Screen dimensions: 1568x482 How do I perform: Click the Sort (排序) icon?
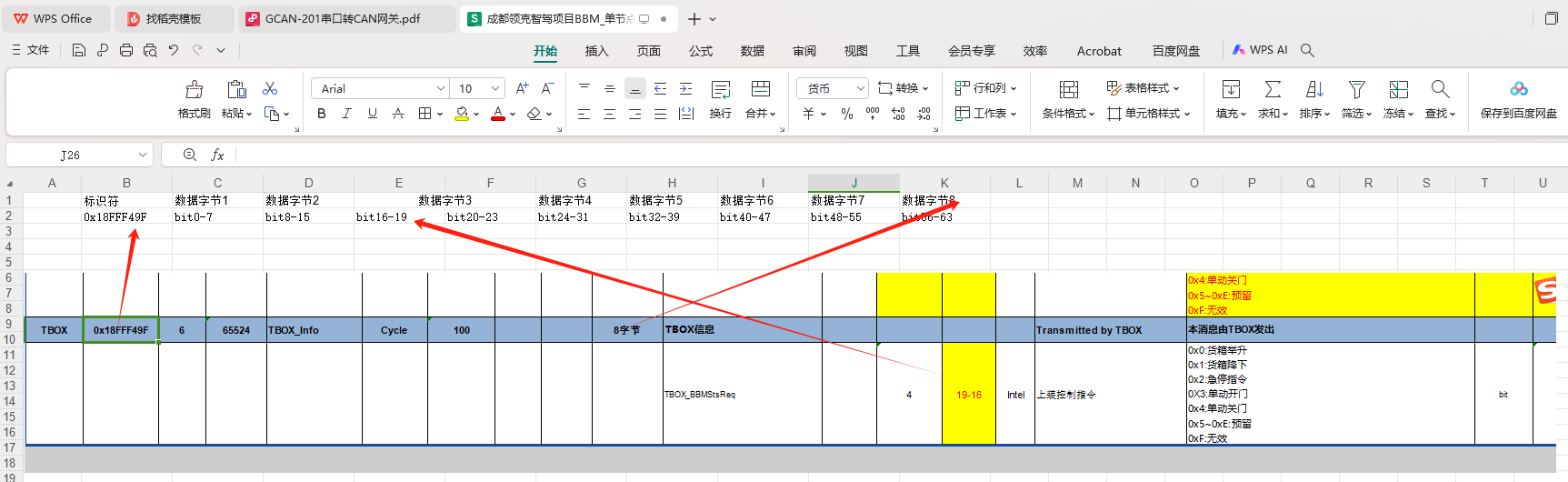click(1314, 89)
